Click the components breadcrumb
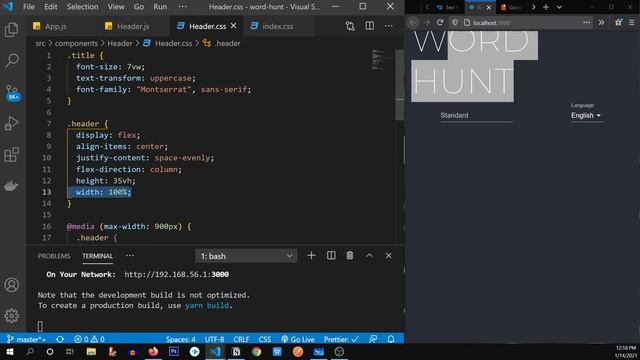This screenshot has height=360, width=640. click(x=76, y=43)
